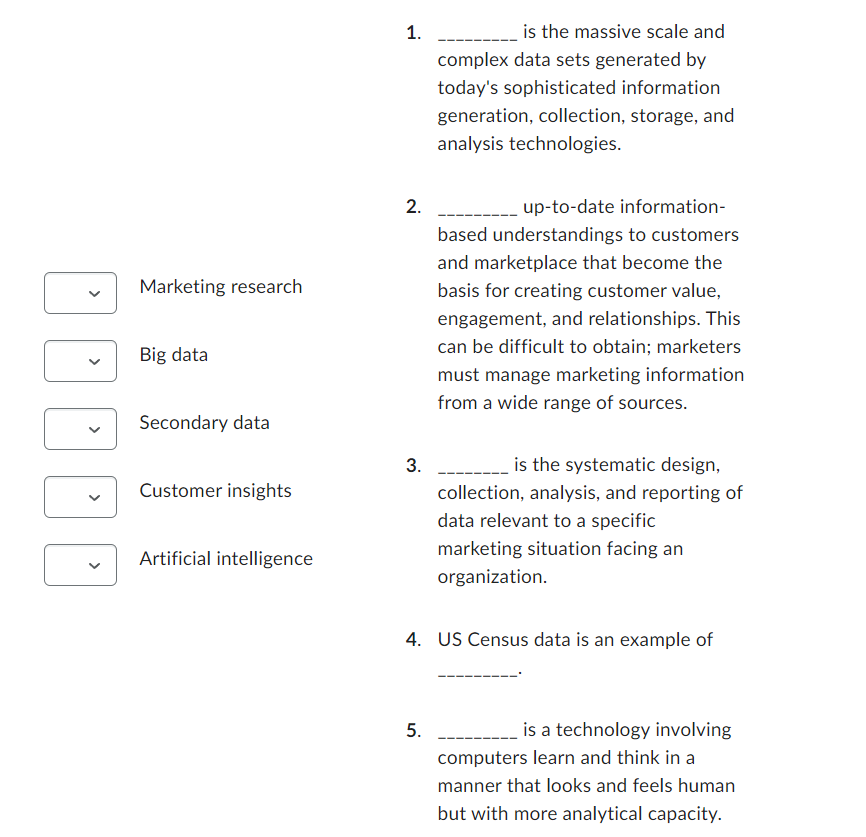Click the Secondary data term label
This screenshot has width=866, height=837.
204,422
